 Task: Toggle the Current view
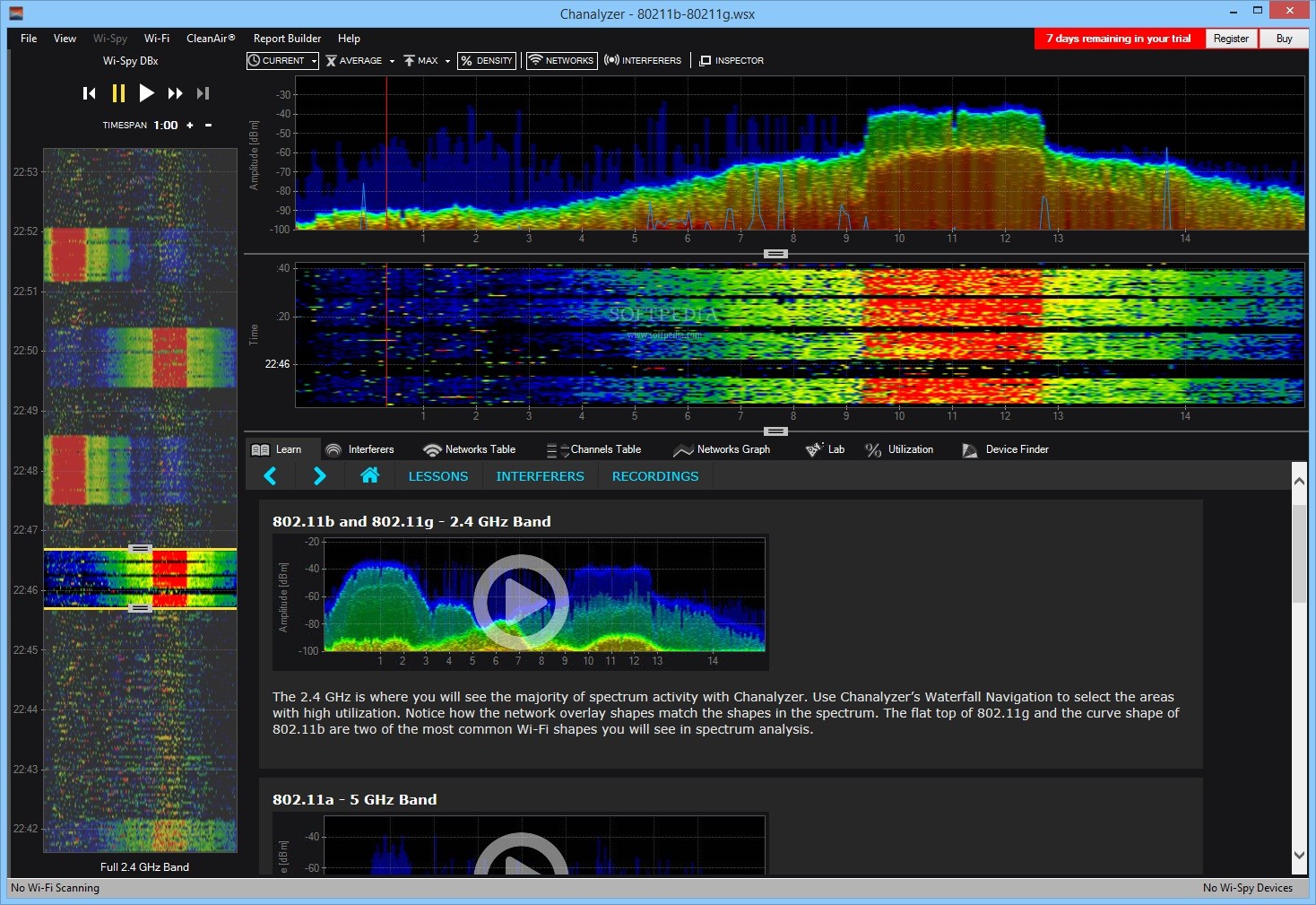(x=278, y=61)
